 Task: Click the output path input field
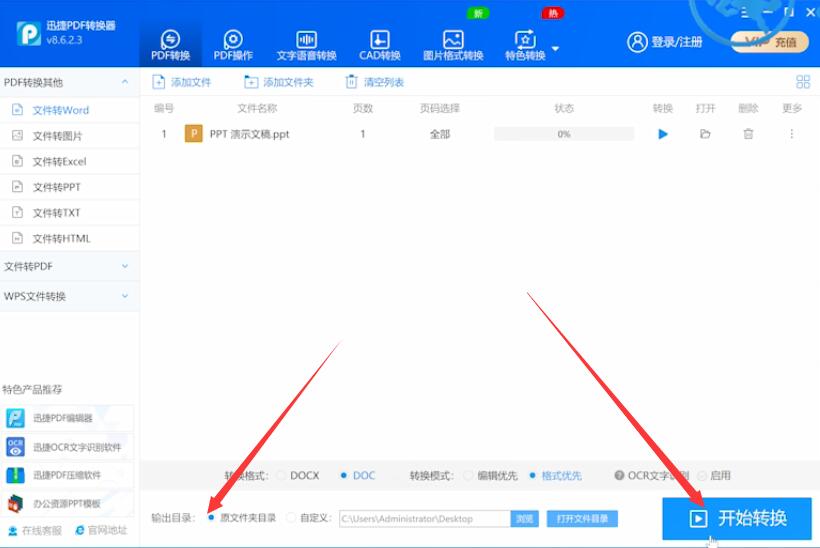point(425,519)
